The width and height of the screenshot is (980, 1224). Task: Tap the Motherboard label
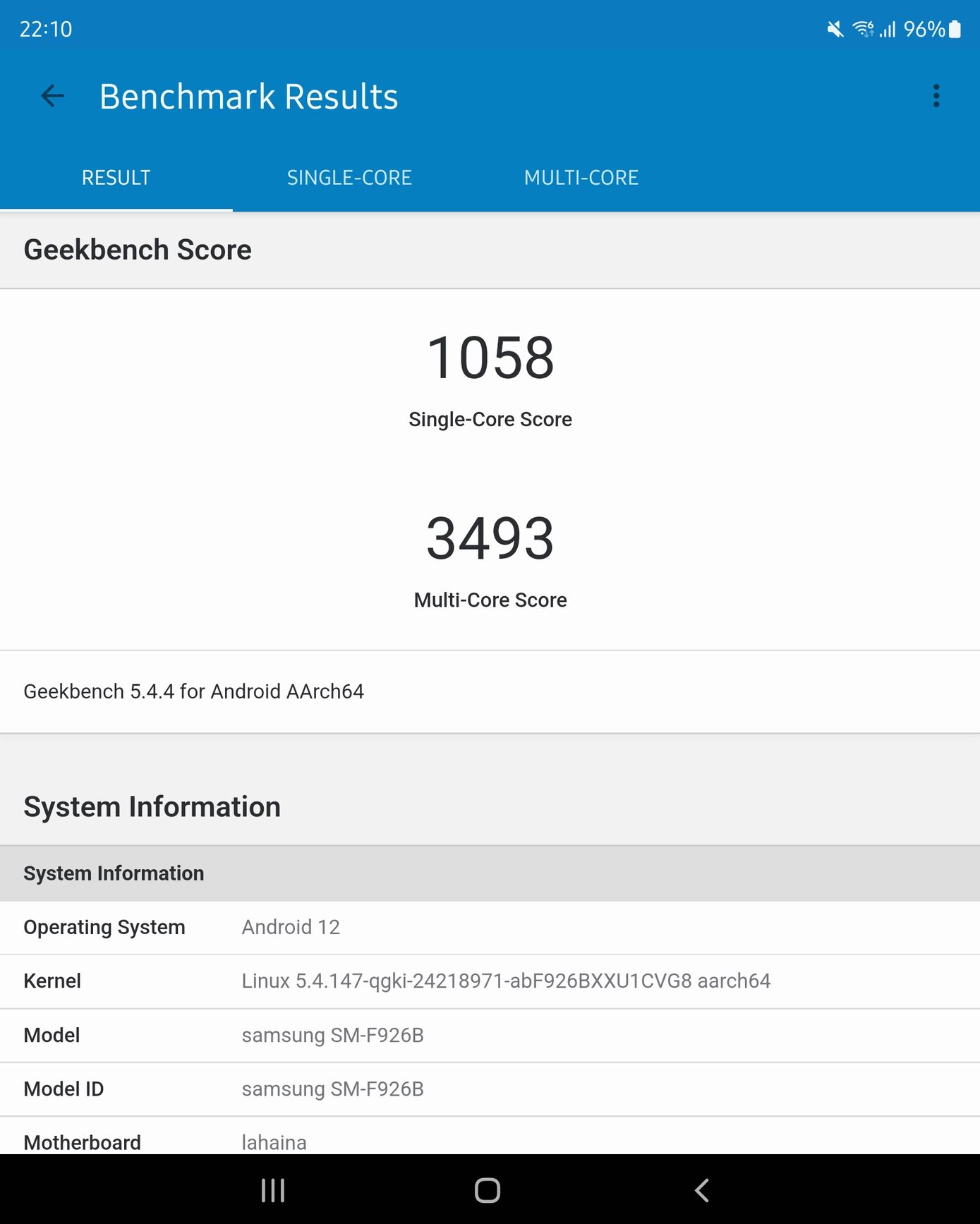(83, 1142)
